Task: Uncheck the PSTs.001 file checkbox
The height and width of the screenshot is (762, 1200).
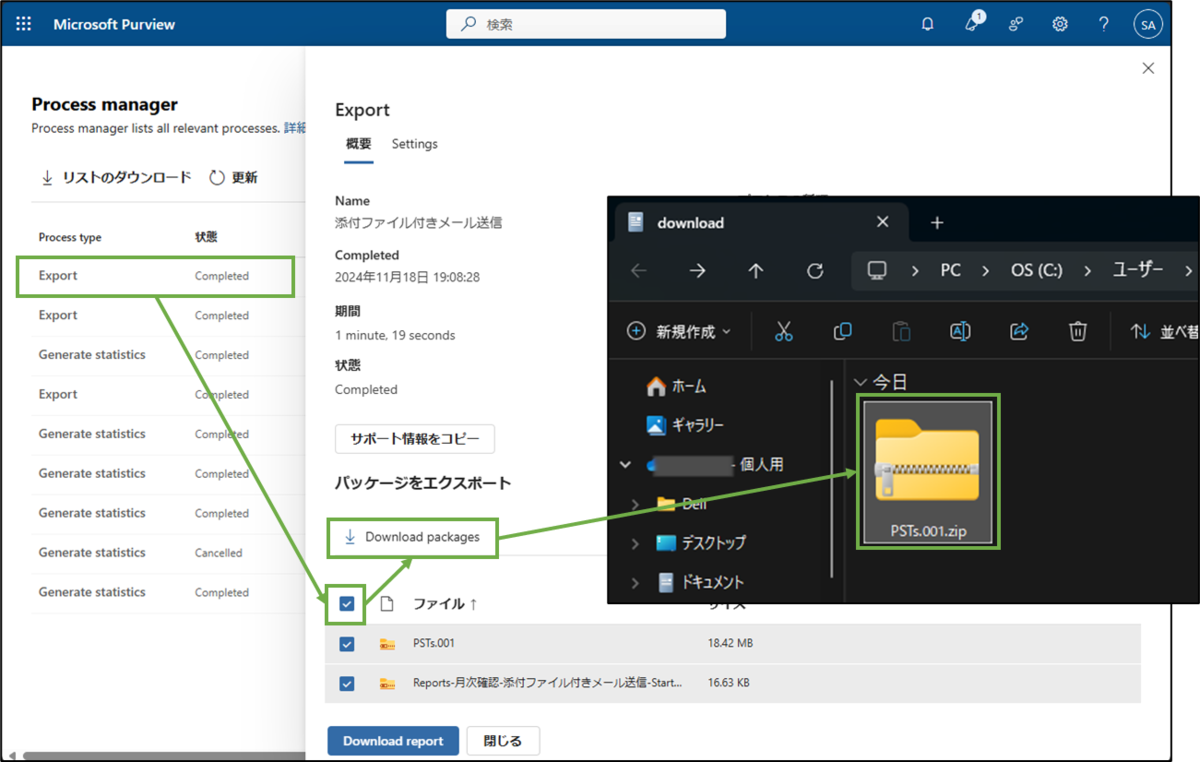Action: pyautogui.click(x=347, y=644)
